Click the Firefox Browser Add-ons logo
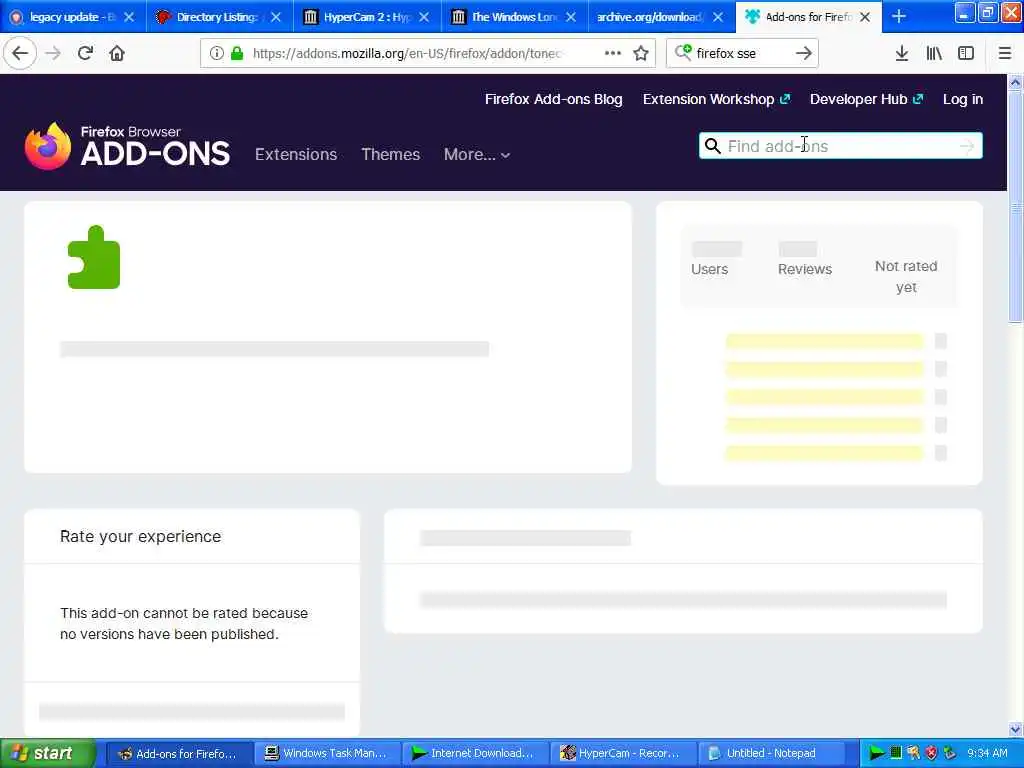Image resolution: width=1024 pixels, height=768 pixels. click(x=127, y=146)
